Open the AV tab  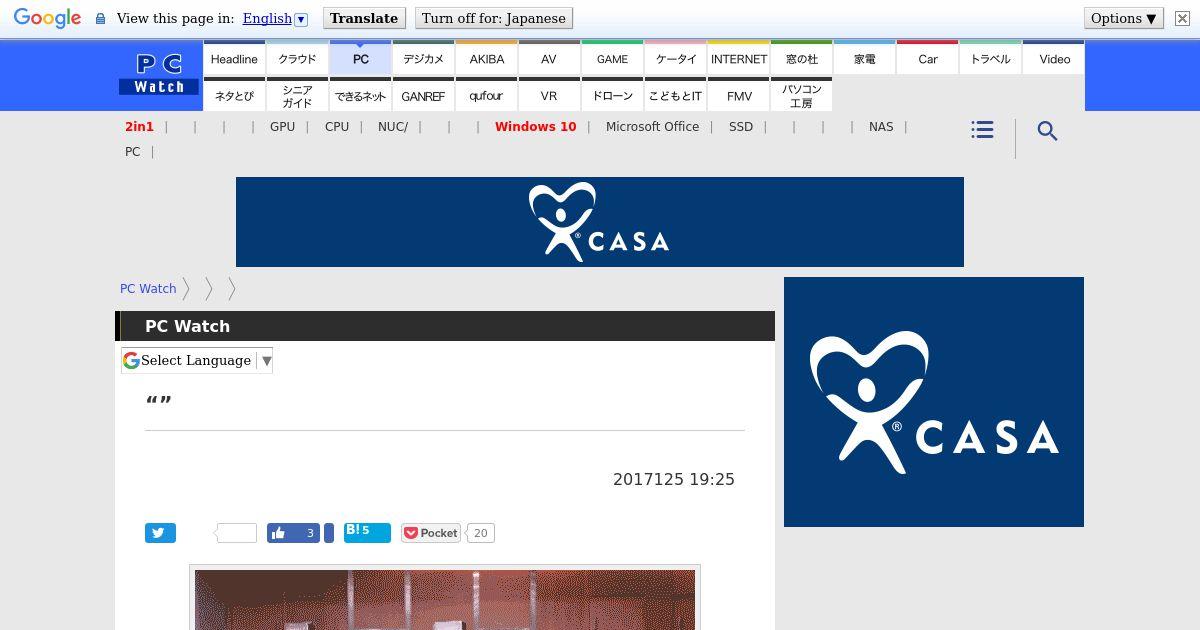tap(549, 58)
